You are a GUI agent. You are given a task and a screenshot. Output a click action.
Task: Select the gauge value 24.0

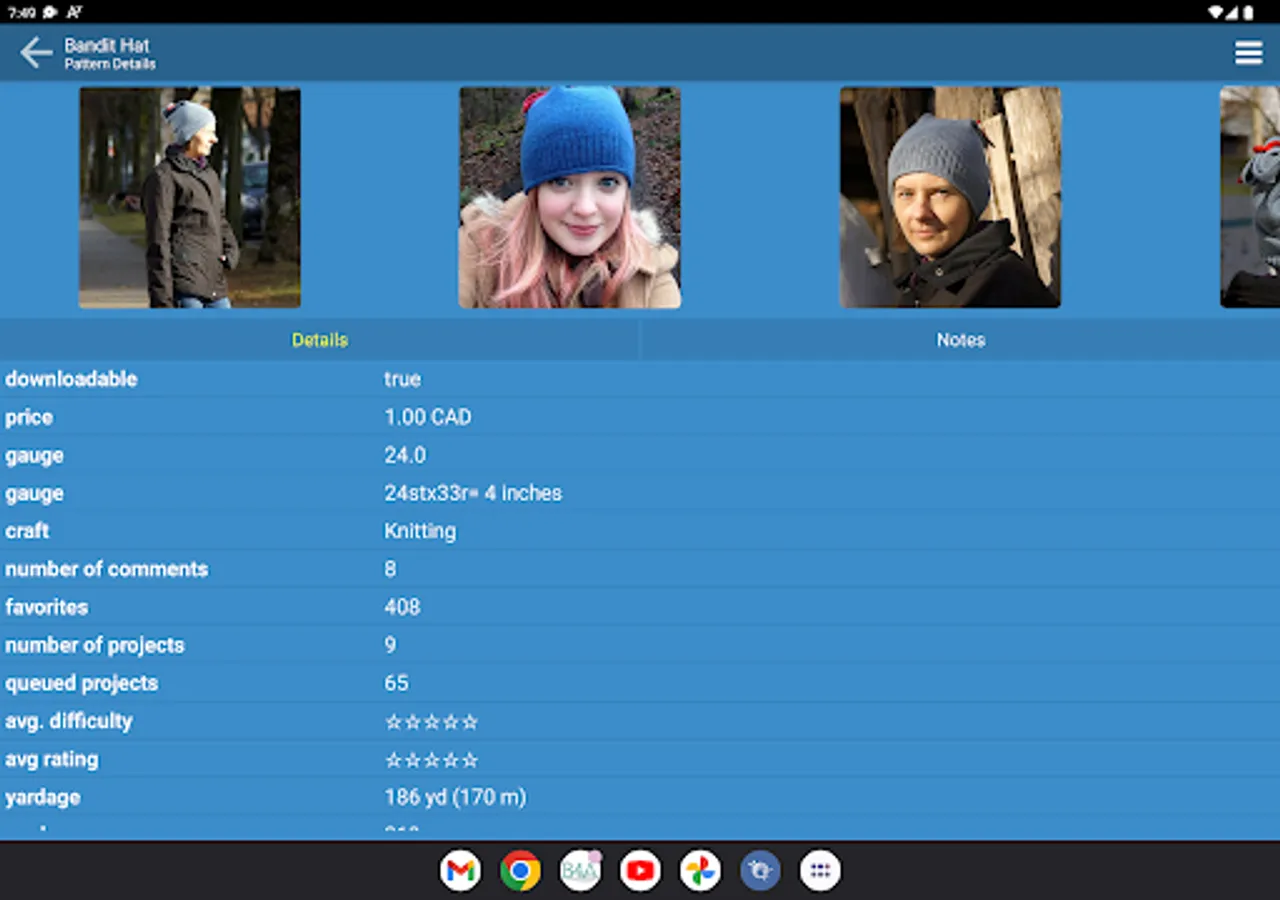tap(405, 455)
